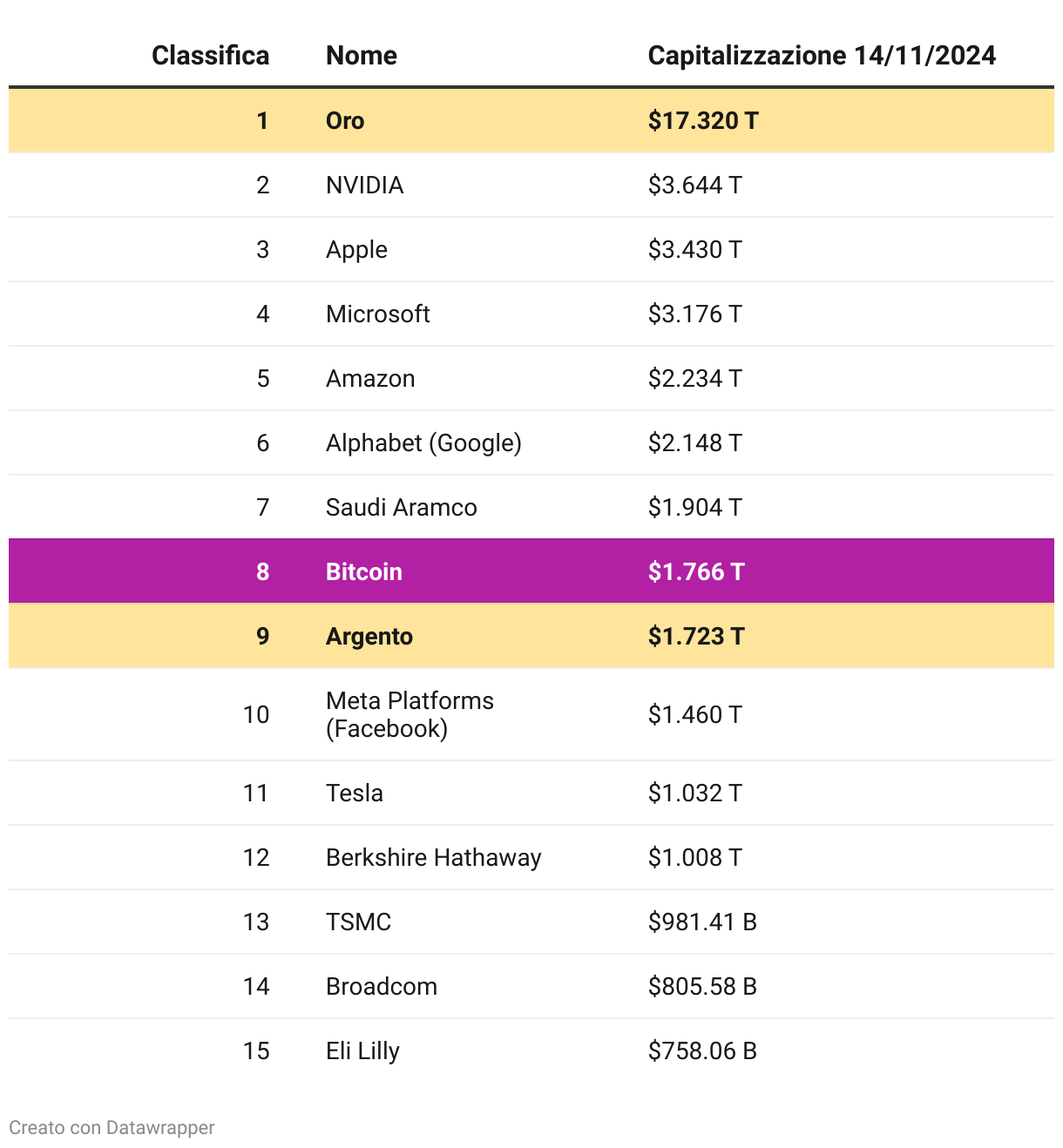The image size is (1063, 1148).
Task: Select the Meta Platforms (Facebook) cell
Action: point(410,714)
